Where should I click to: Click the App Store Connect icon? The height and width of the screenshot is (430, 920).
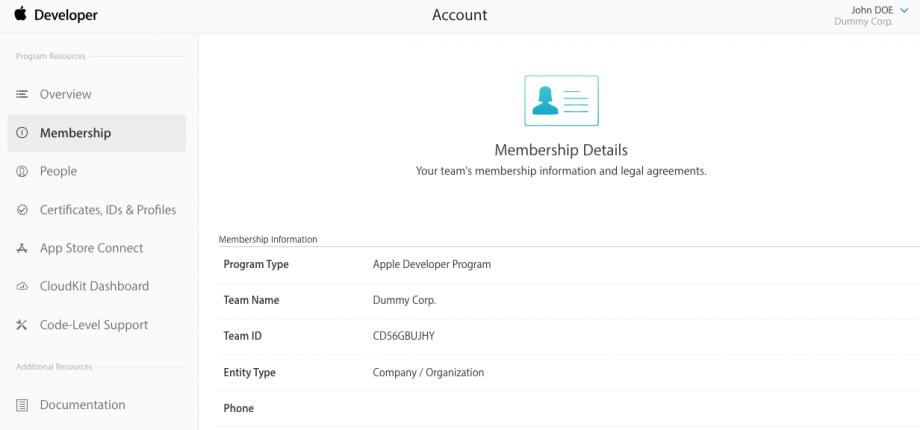pos(22,248)
